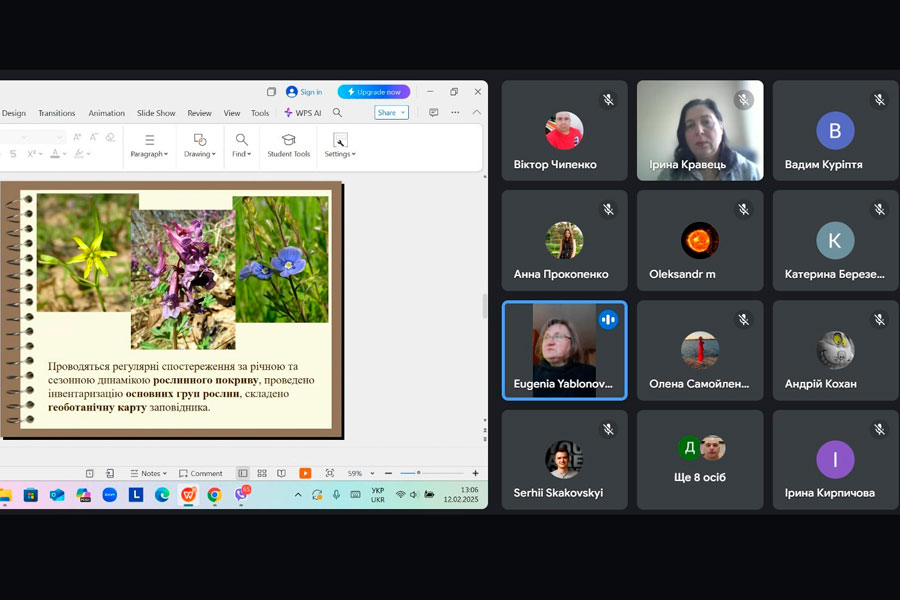
Task: Open the Find dropdown in ribbon
Action: (241, 146)
